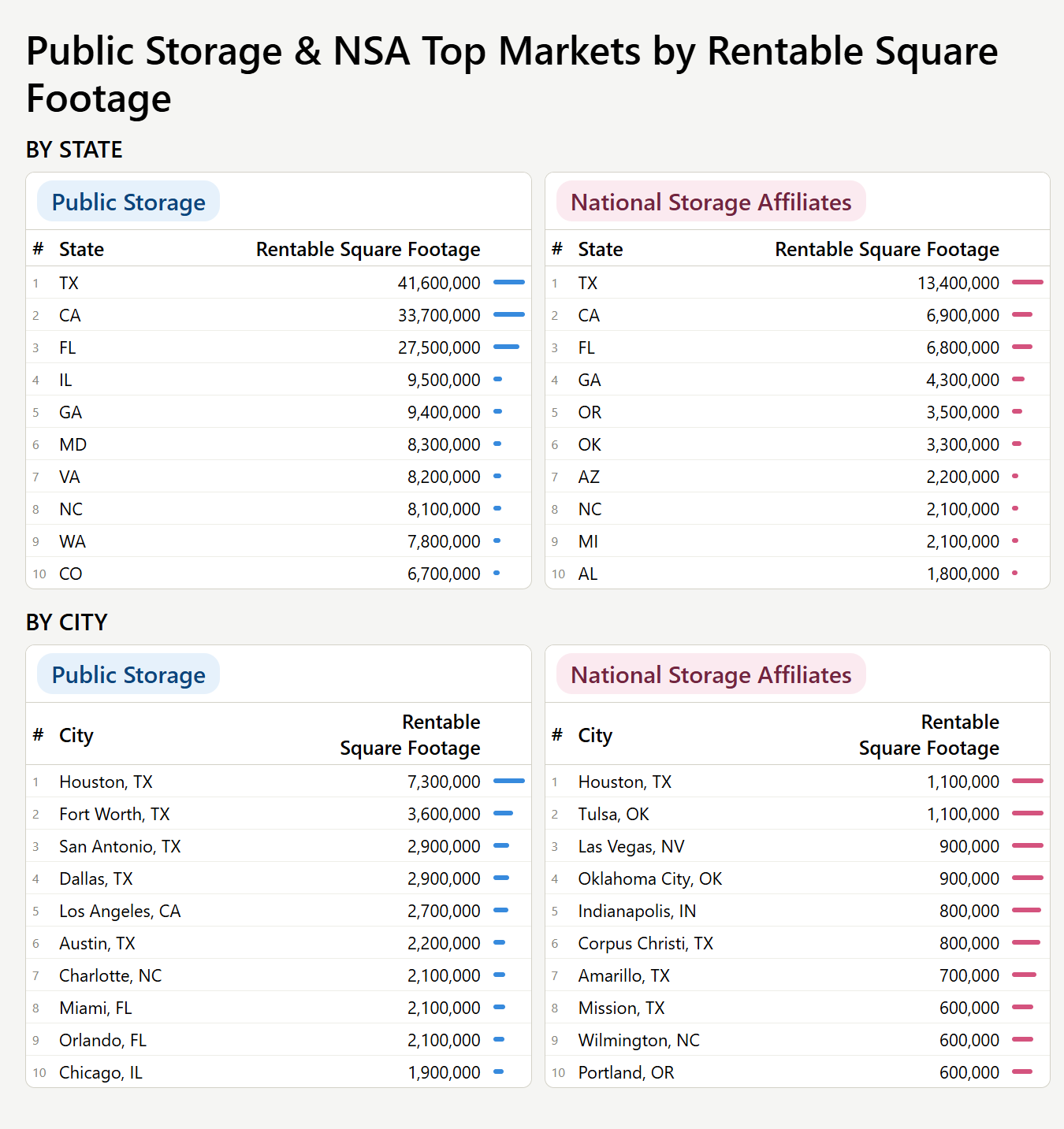Select the 'Charlotte, NC' city cell

coord(110,975)
